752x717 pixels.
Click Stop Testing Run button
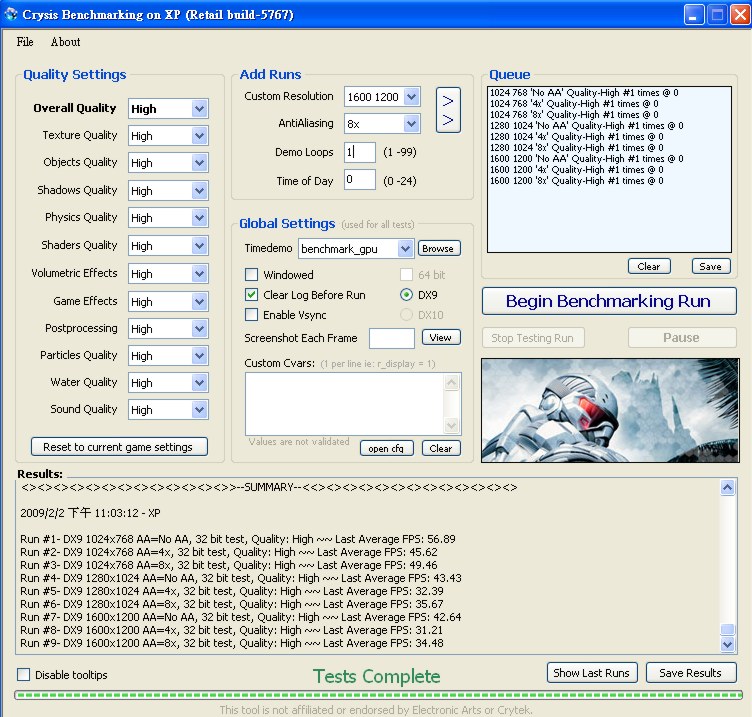[533, 338]
